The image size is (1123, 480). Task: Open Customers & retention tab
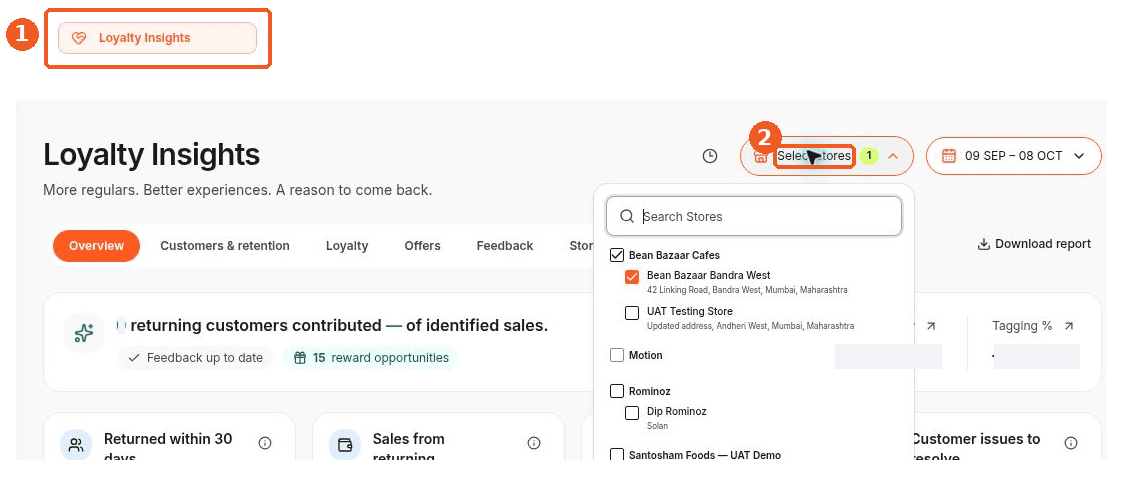[225, 246]
